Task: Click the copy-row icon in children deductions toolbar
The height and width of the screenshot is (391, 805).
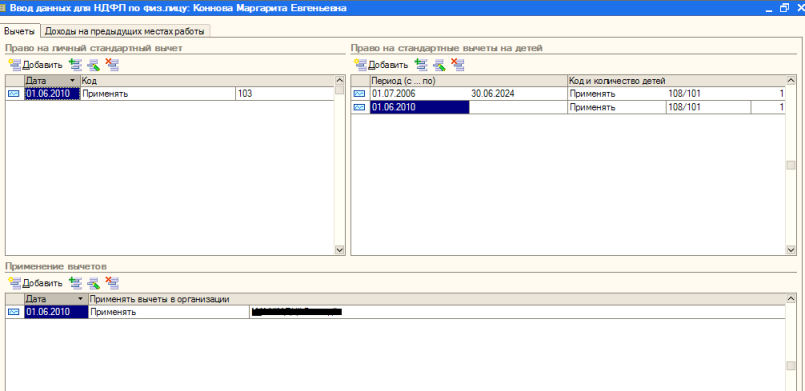Action: click(x=421, y=65)
